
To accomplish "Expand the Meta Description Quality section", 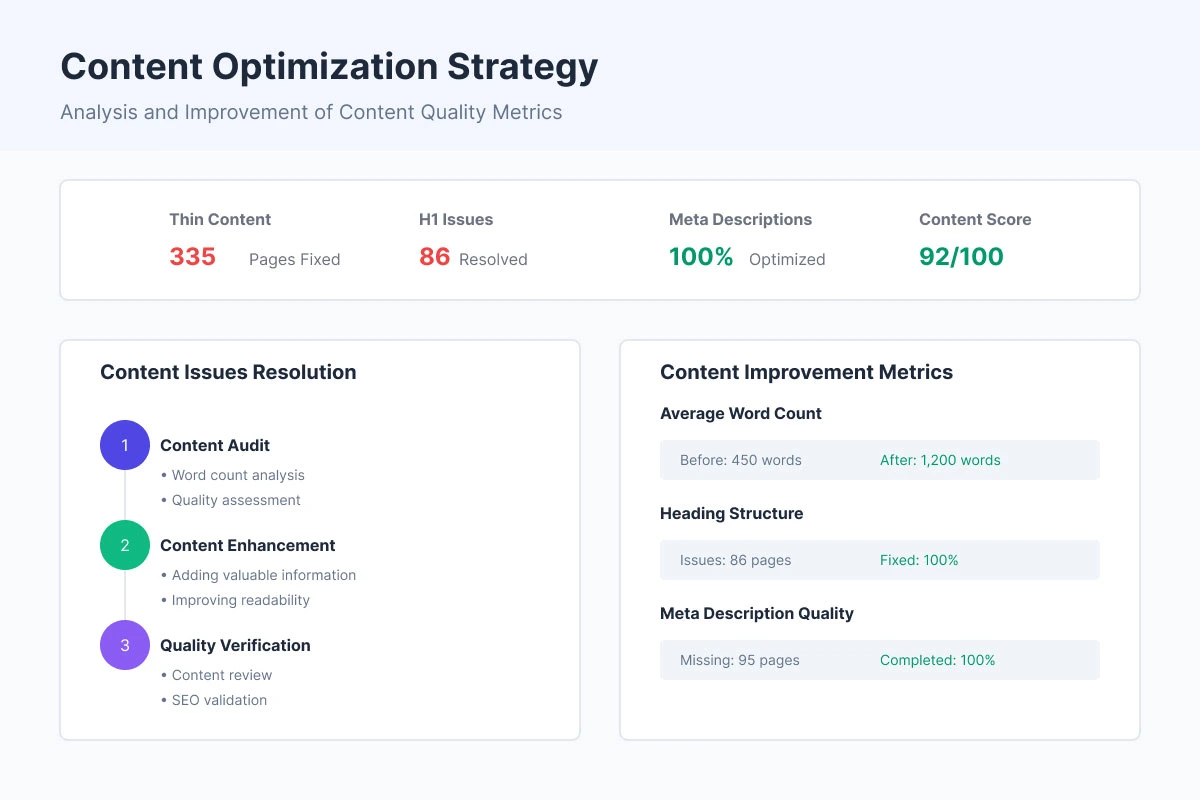I will tap(757, 613).
